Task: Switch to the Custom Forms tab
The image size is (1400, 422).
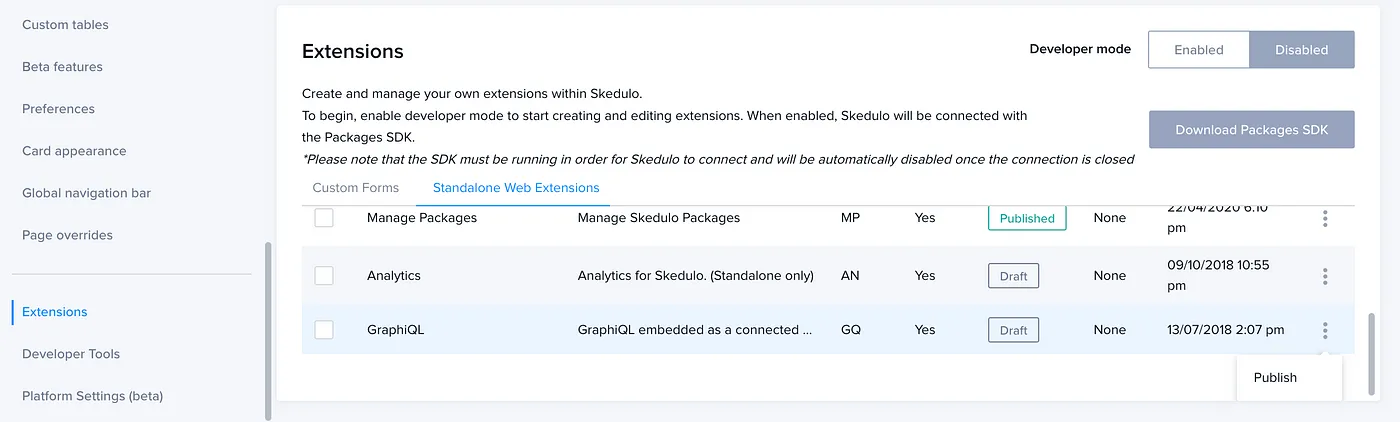Action: 356,188
